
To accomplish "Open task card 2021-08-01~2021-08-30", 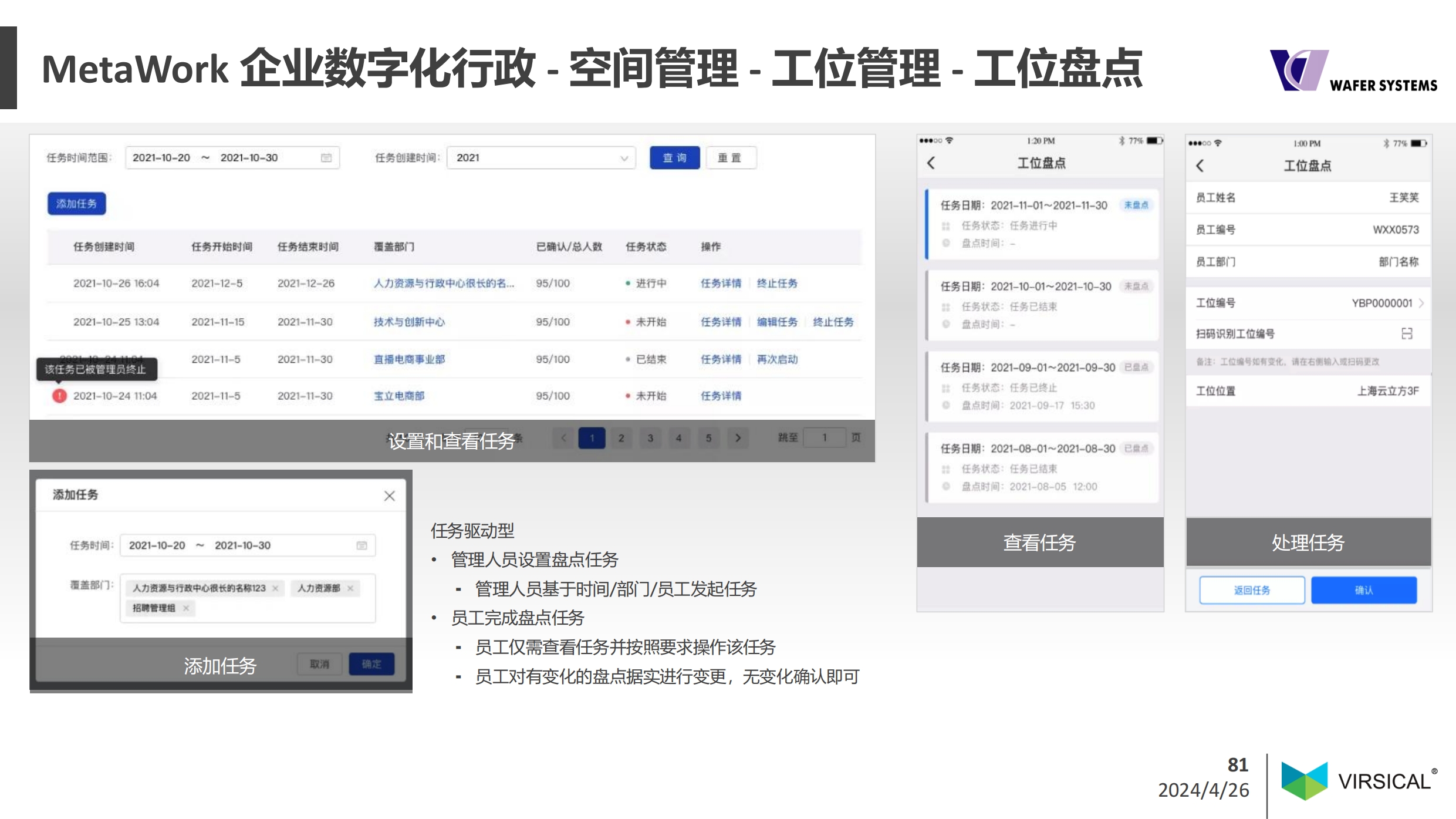I will [x=1042, y=467].
